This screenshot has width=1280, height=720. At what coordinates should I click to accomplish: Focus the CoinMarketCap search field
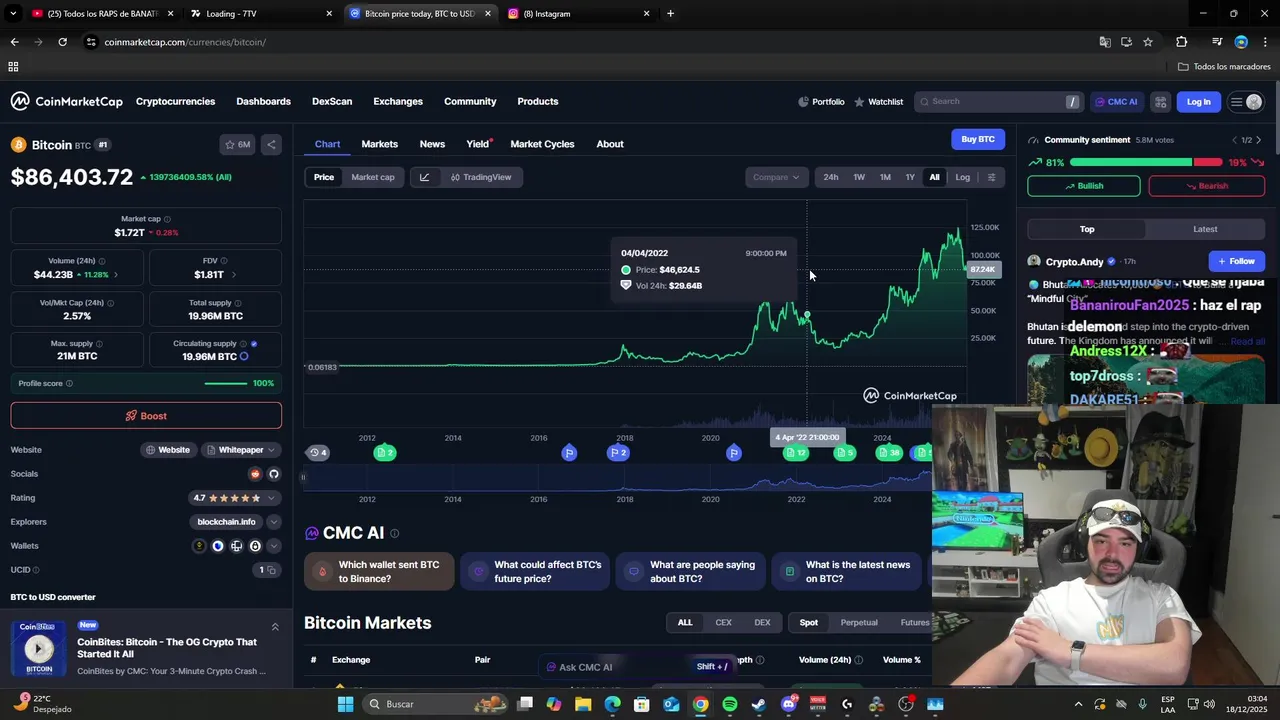point(1000,101)
